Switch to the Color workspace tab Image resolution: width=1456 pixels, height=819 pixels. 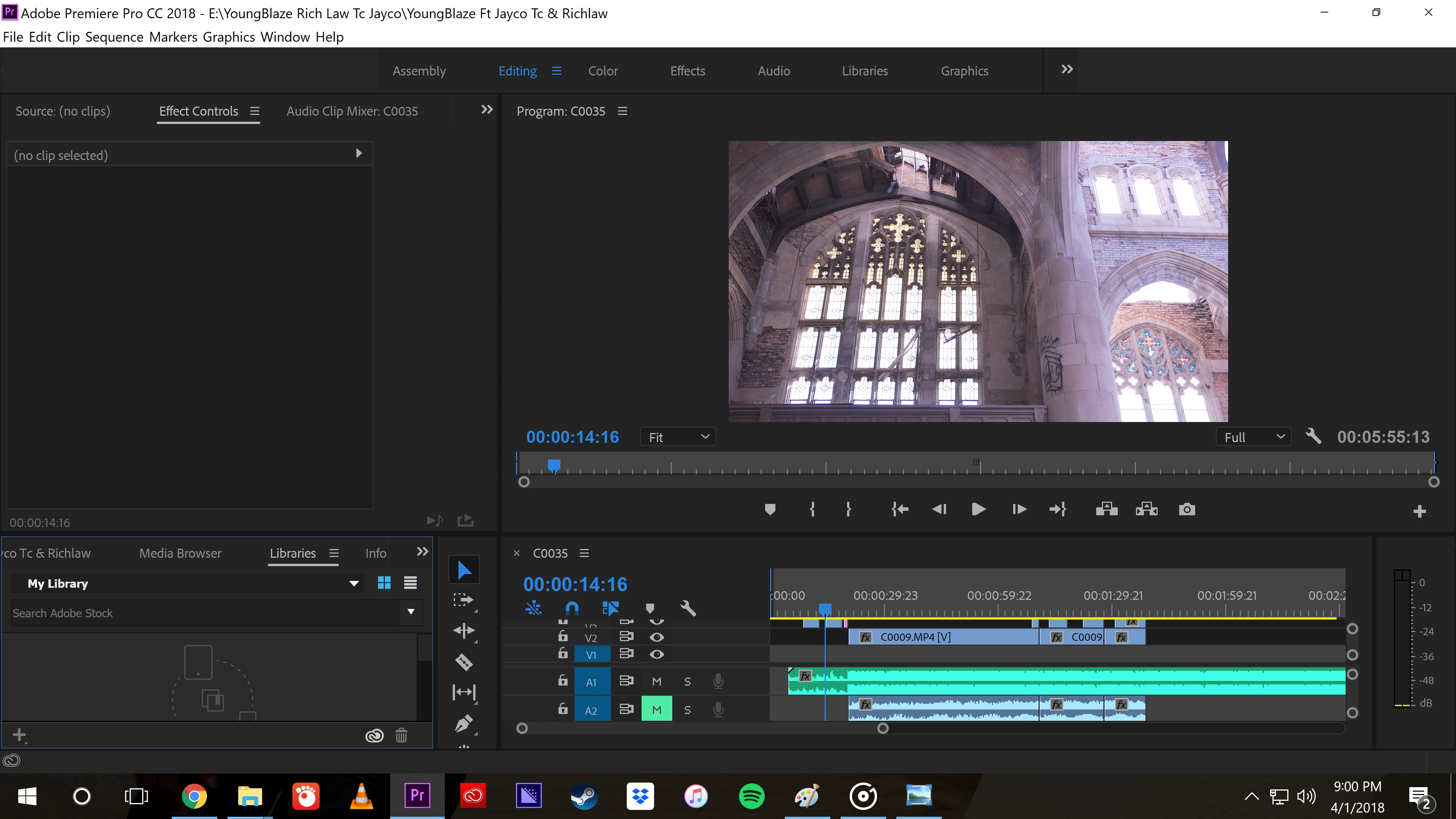(x=602, y=71)
